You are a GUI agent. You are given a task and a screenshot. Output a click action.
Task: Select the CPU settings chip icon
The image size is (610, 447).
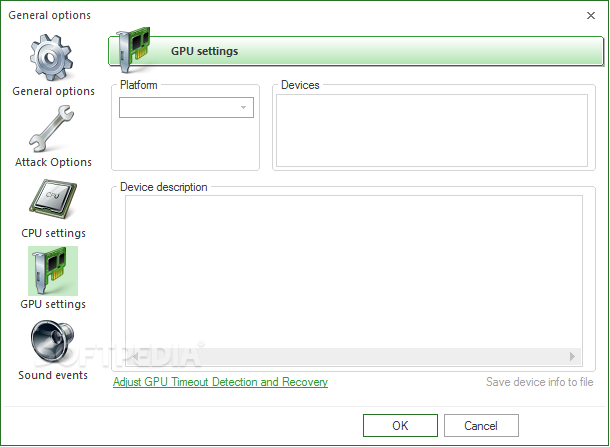tap(53, 199)
